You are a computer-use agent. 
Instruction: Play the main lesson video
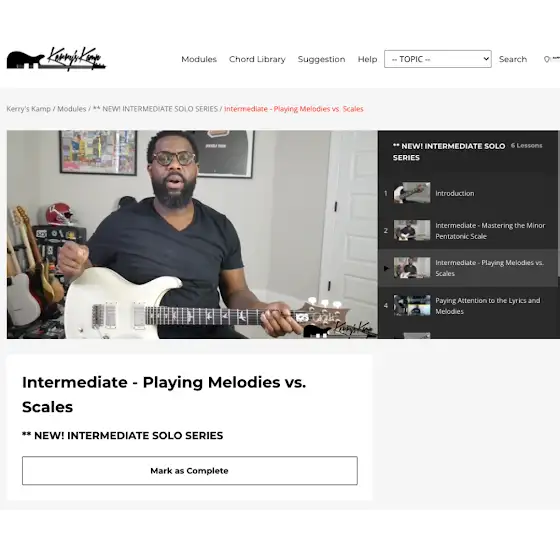pyautogui.click(x=192, y=234)
